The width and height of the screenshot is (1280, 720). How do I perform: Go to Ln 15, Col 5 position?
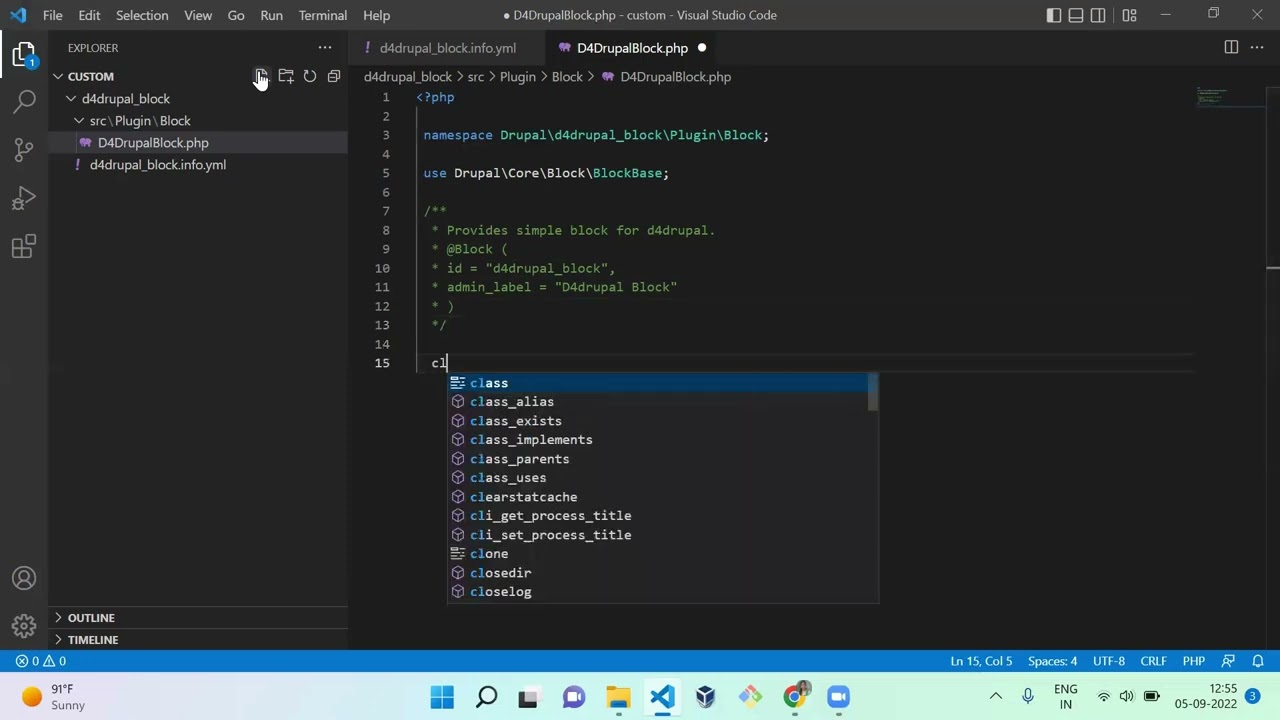pyautogui.click(x=981, y=661)
